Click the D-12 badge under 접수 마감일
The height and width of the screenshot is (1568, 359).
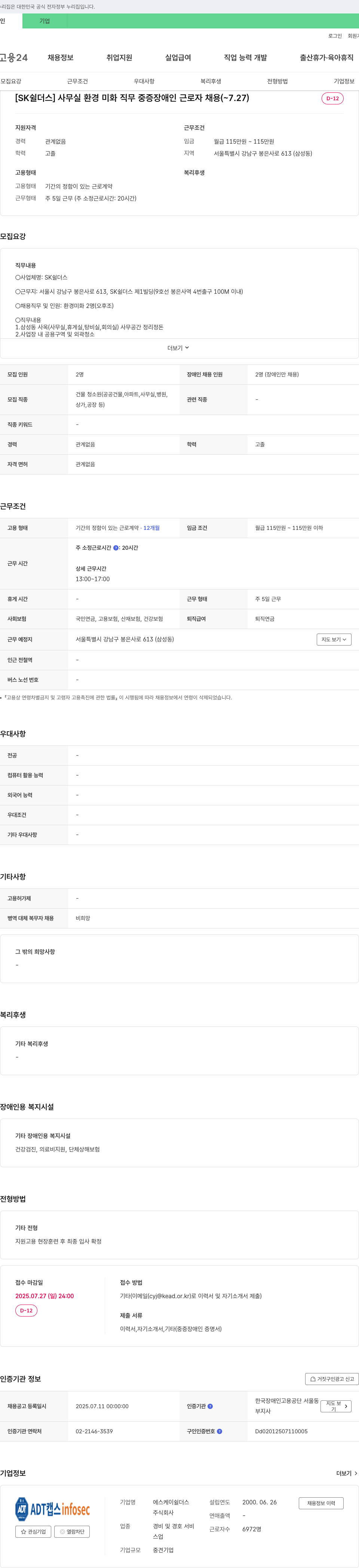pos(26,1311)
